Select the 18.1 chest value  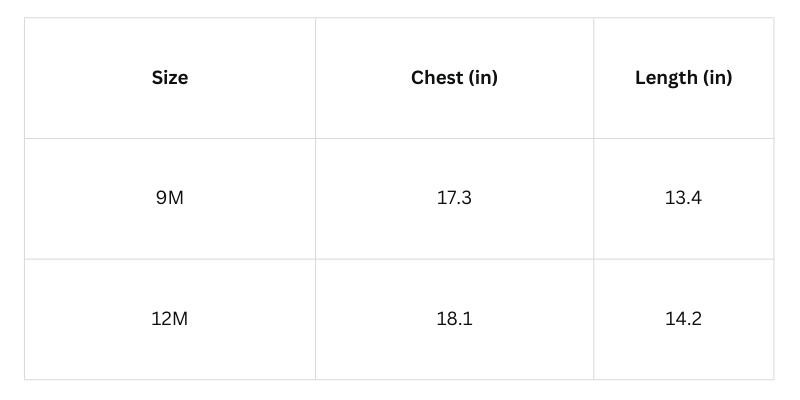tap(454, 319)
